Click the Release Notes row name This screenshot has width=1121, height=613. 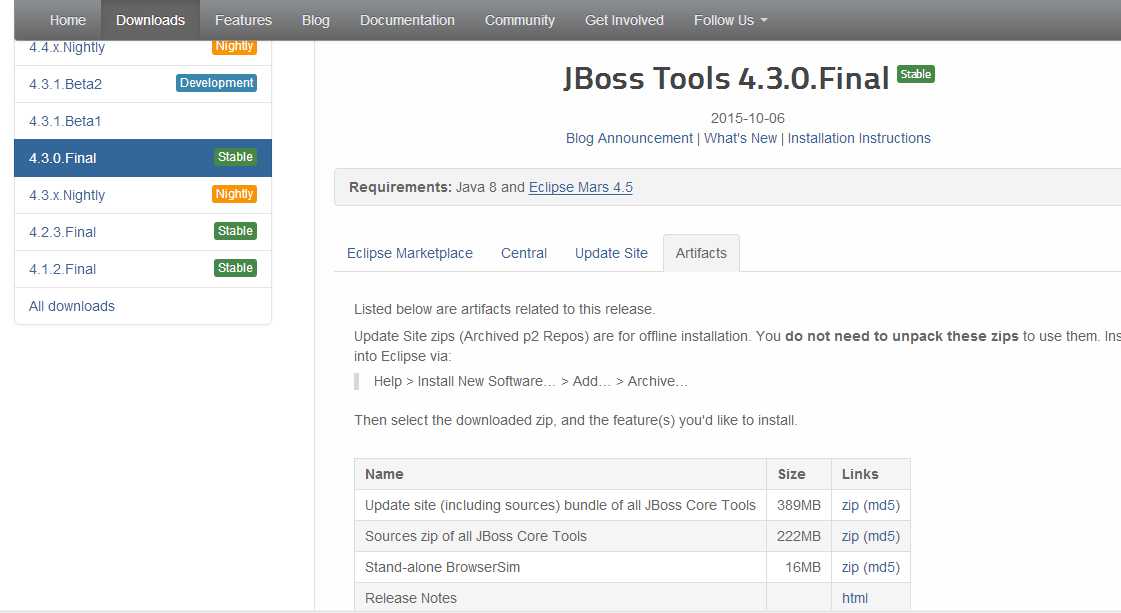[410, 598]
